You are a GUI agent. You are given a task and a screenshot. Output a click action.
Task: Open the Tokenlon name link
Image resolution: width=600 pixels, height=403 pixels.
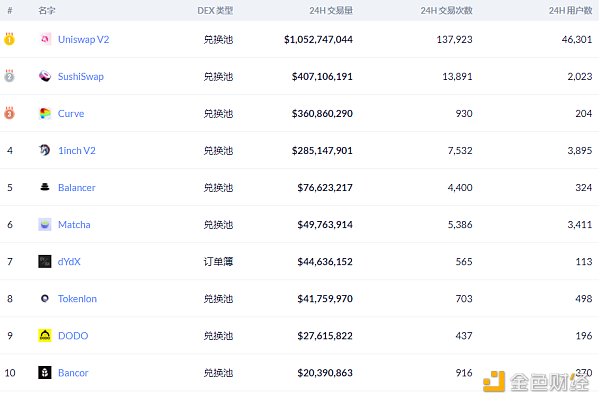79,299
